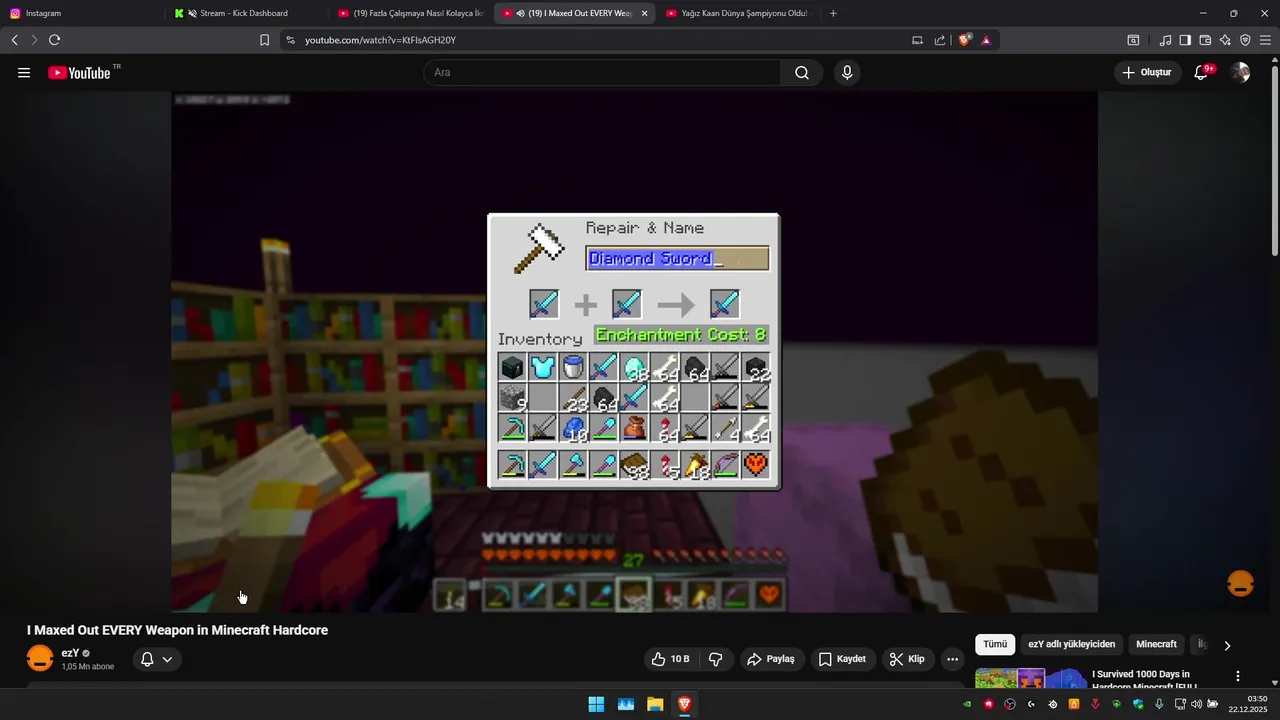Open the share page icon in address bar
The height and width of the screenshot is (720, 1280).
tap(940, 40)
